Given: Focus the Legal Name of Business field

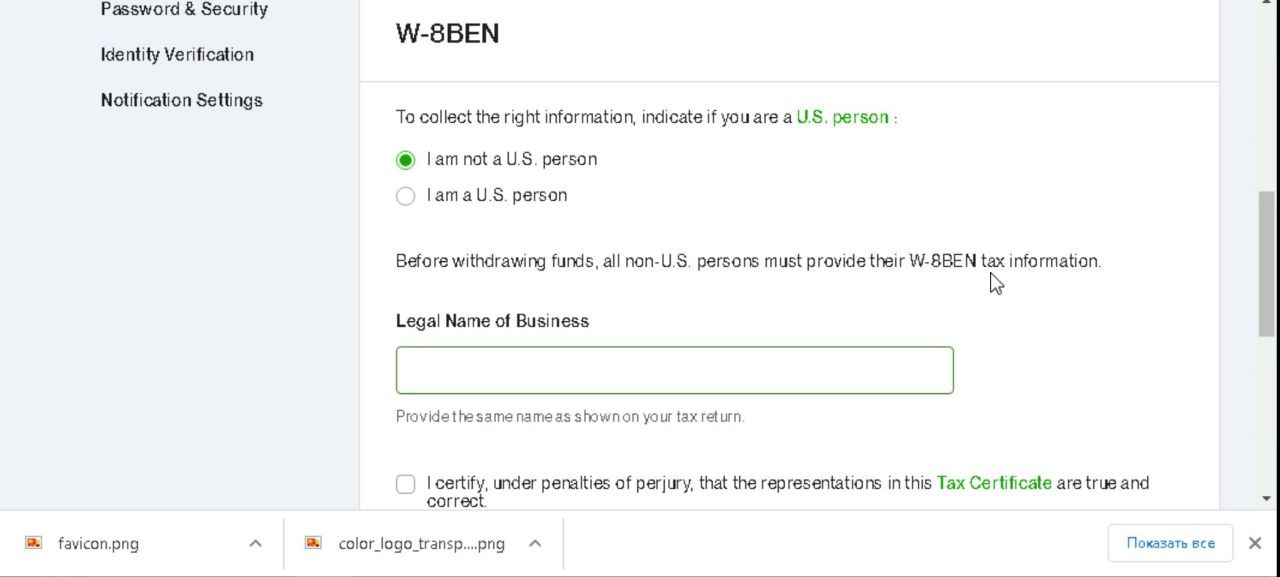Looking at the screenshot, I should pyautogui.click(x=675, y=370).
